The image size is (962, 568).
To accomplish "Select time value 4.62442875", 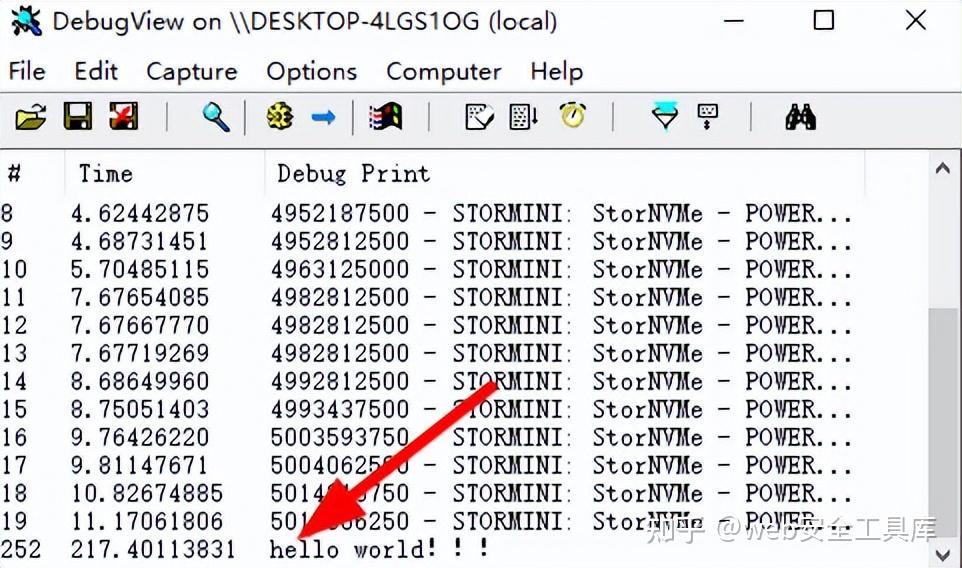I will click(140, 213).
